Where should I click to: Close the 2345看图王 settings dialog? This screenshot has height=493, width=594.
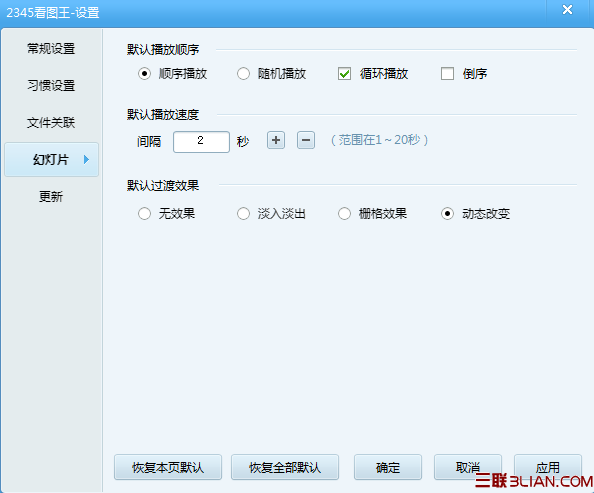point(567,10)
